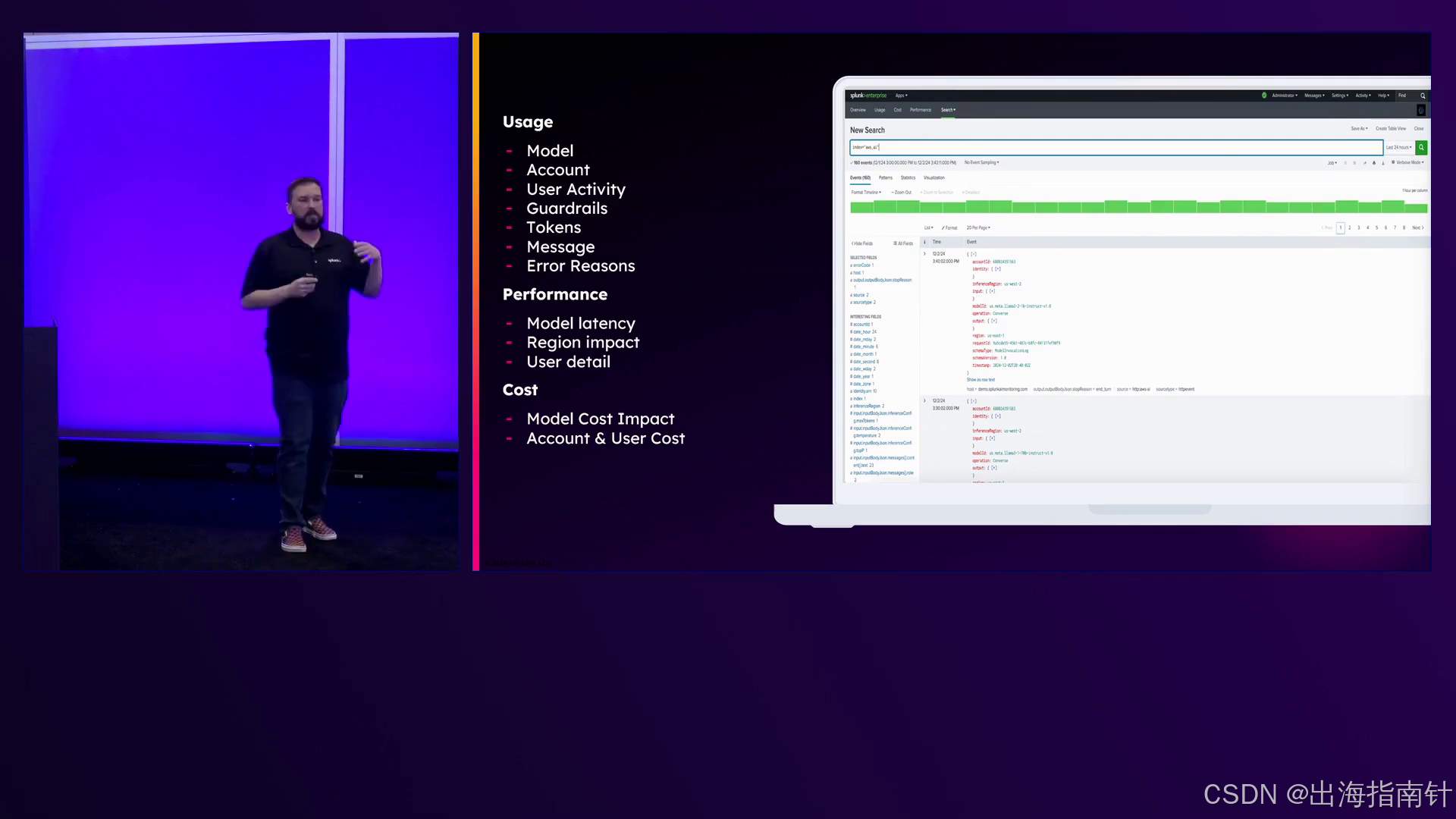Click the Find magnifier icon in top bar
Image resolution: width=1456 pixels, height=819 pixels.
(1423, 96)
